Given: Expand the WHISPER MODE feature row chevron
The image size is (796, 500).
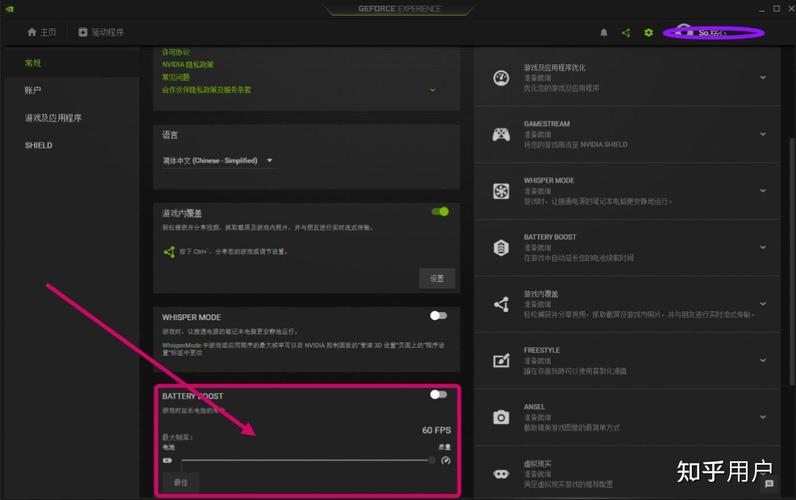Looking at the screenshot, I should tap(763, 190).
